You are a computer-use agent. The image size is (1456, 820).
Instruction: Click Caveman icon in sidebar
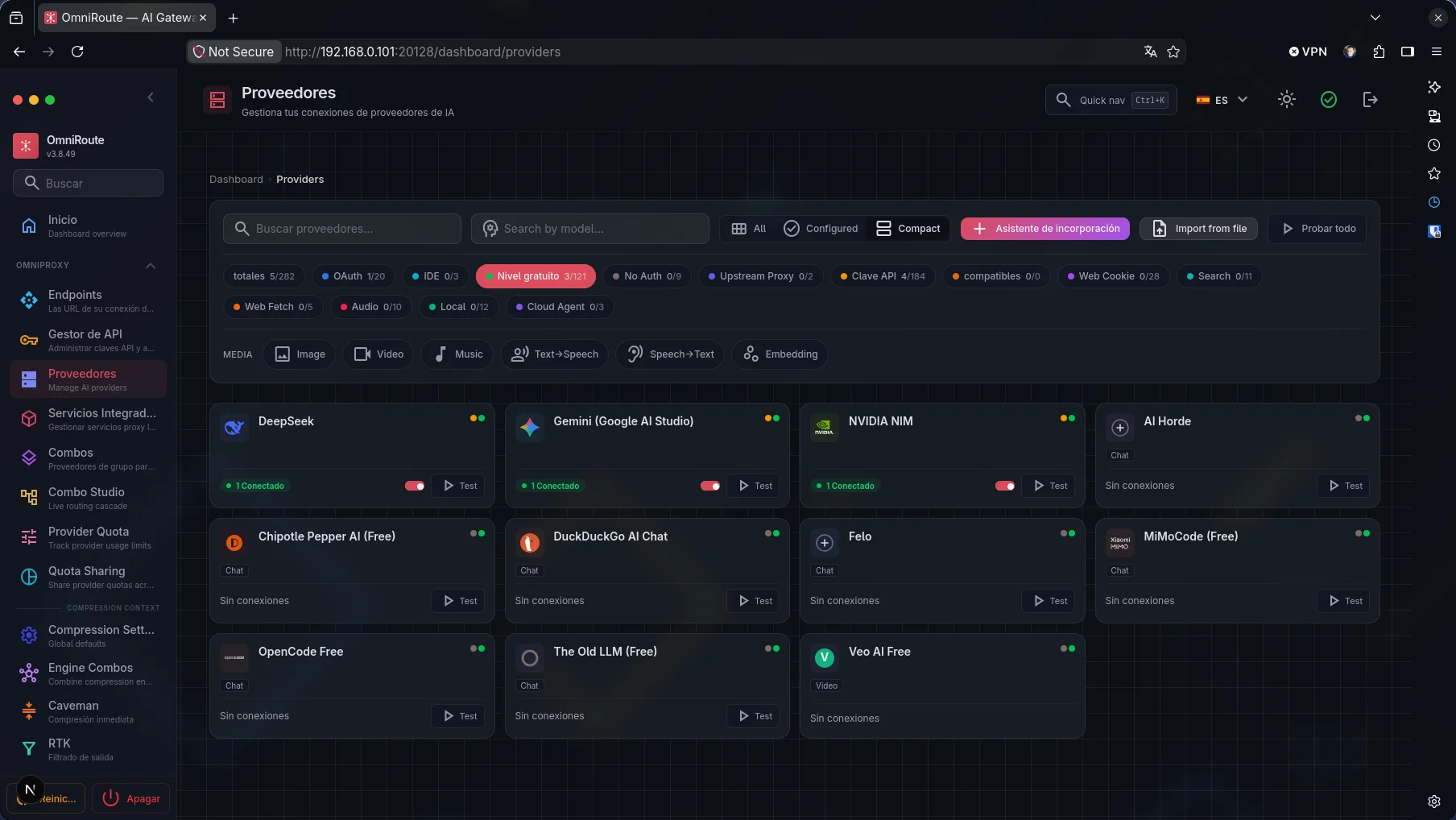coord(29,711)
